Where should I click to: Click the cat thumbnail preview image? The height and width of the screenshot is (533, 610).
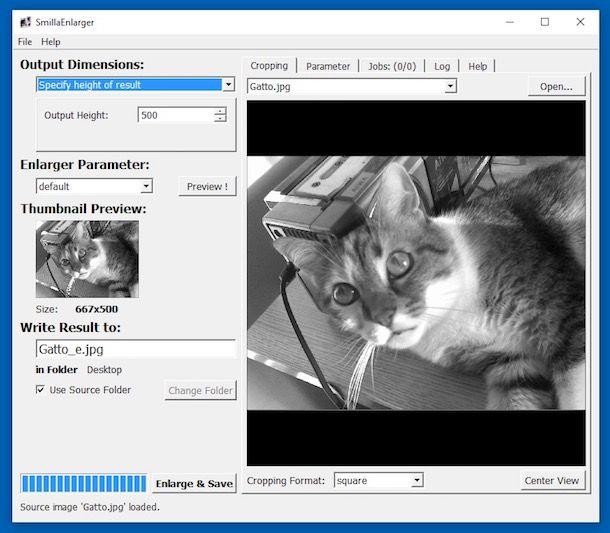(87, 259)
